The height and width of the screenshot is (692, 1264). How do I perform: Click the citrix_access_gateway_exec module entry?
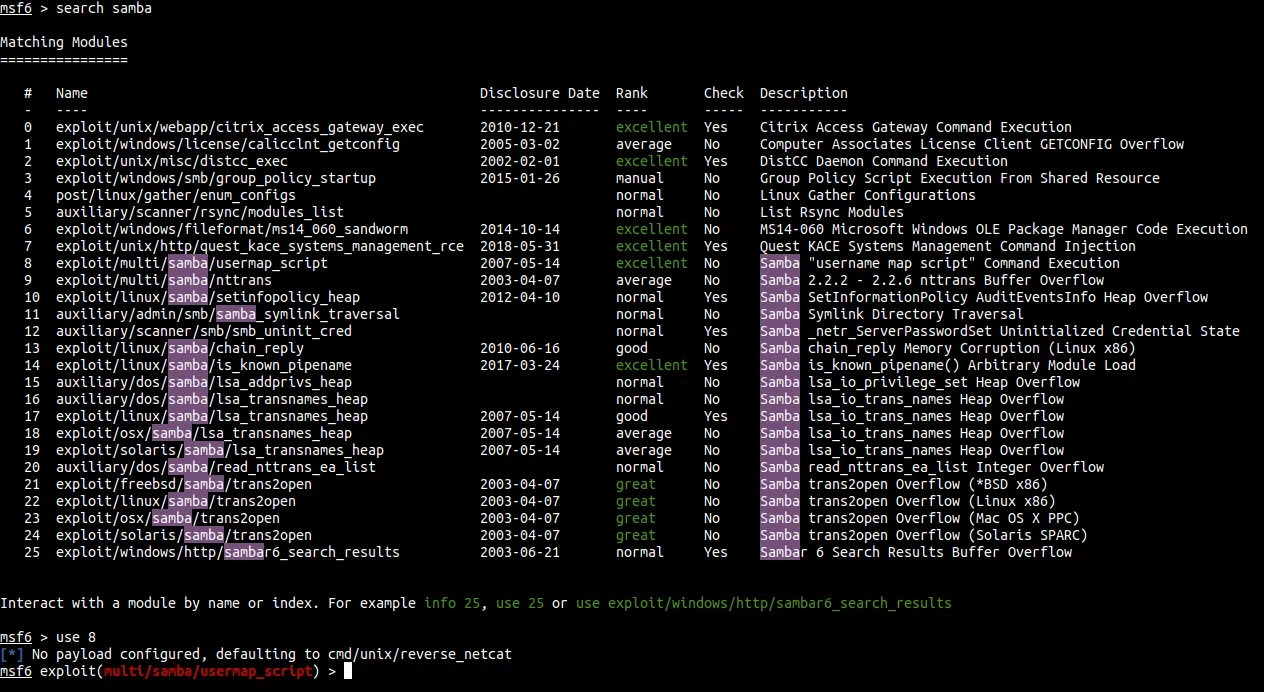coord(240,127)
